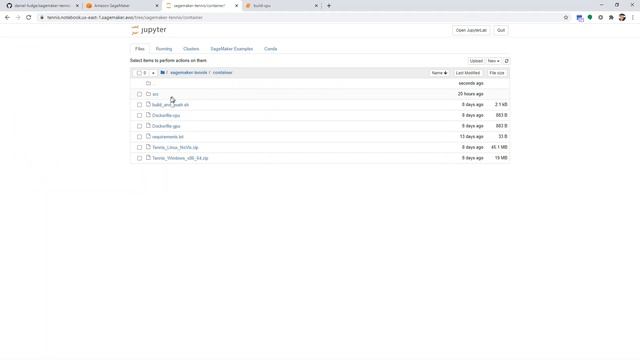Close the GitHub browser tab
Image resolution: width=640 pixels, height=360 pixels.
click(77, 6)
